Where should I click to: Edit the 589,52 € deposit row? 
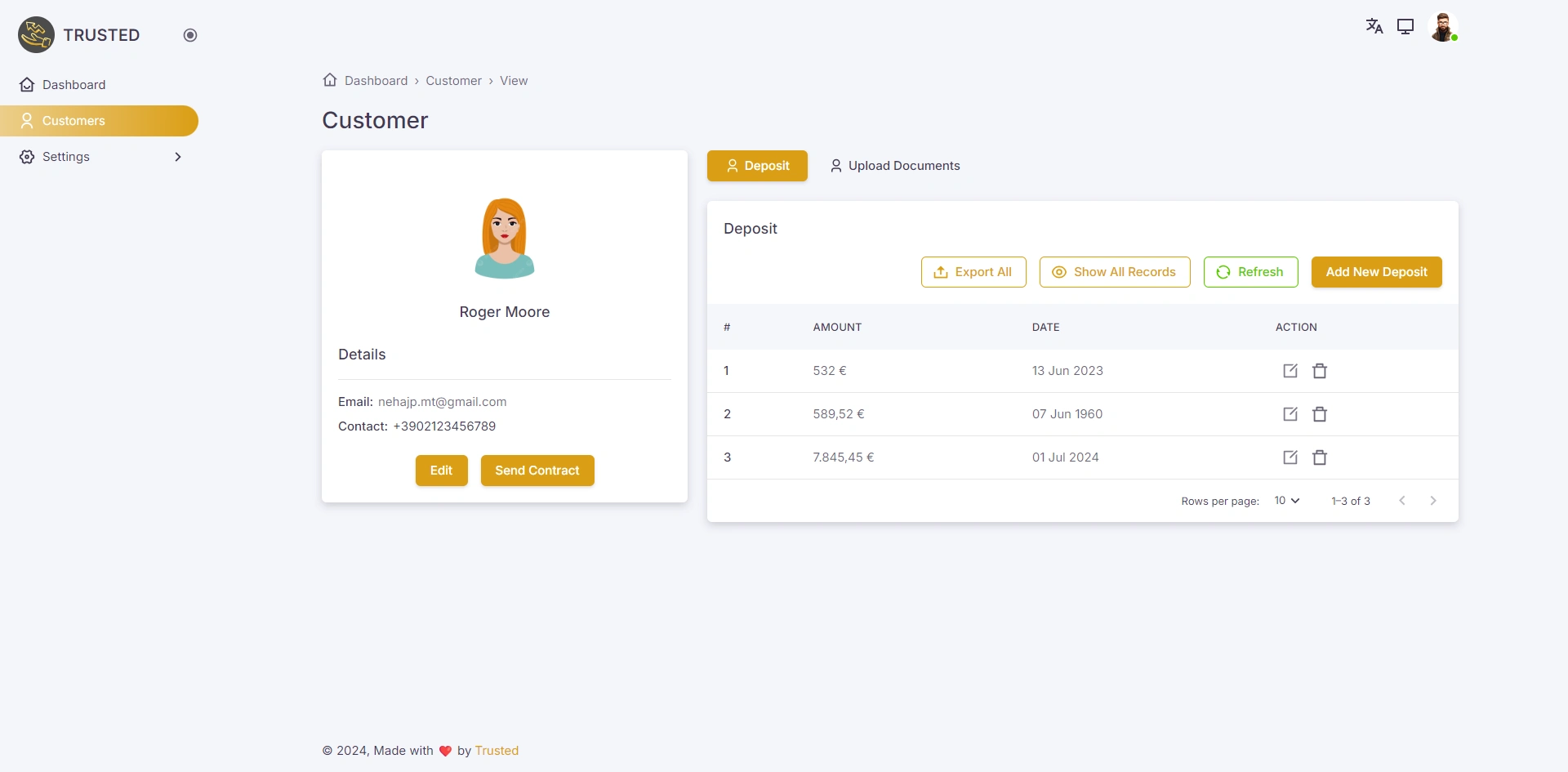[x=1290, y=414]
